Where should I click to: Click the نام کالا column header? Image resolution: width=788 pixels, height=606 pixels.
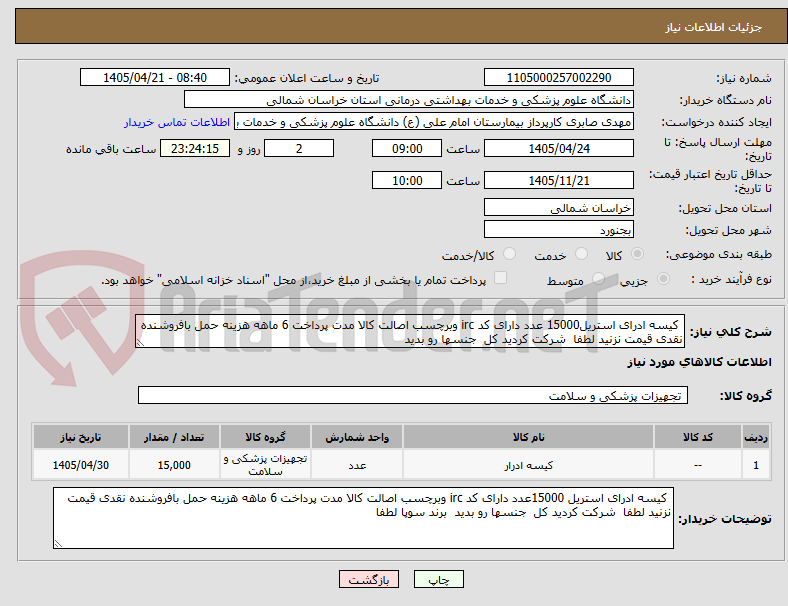click(x=528, y=437)
